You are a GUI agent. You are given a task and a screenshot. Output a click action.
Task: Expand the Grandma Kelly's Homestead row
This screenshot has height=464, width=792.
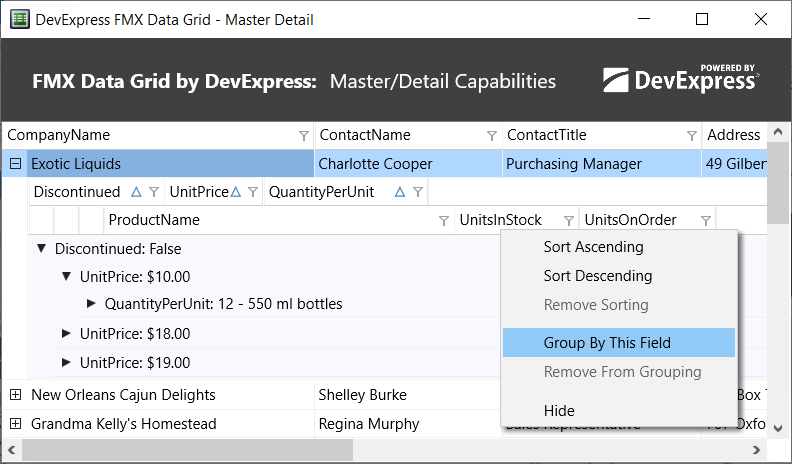pos(16,424)
